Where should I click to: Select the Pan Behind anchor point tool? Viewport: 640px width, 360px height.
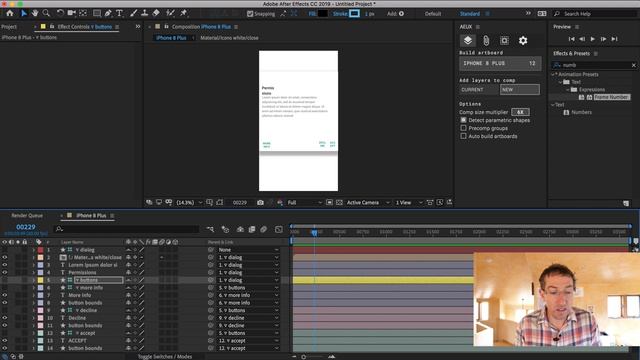[83, 13]
